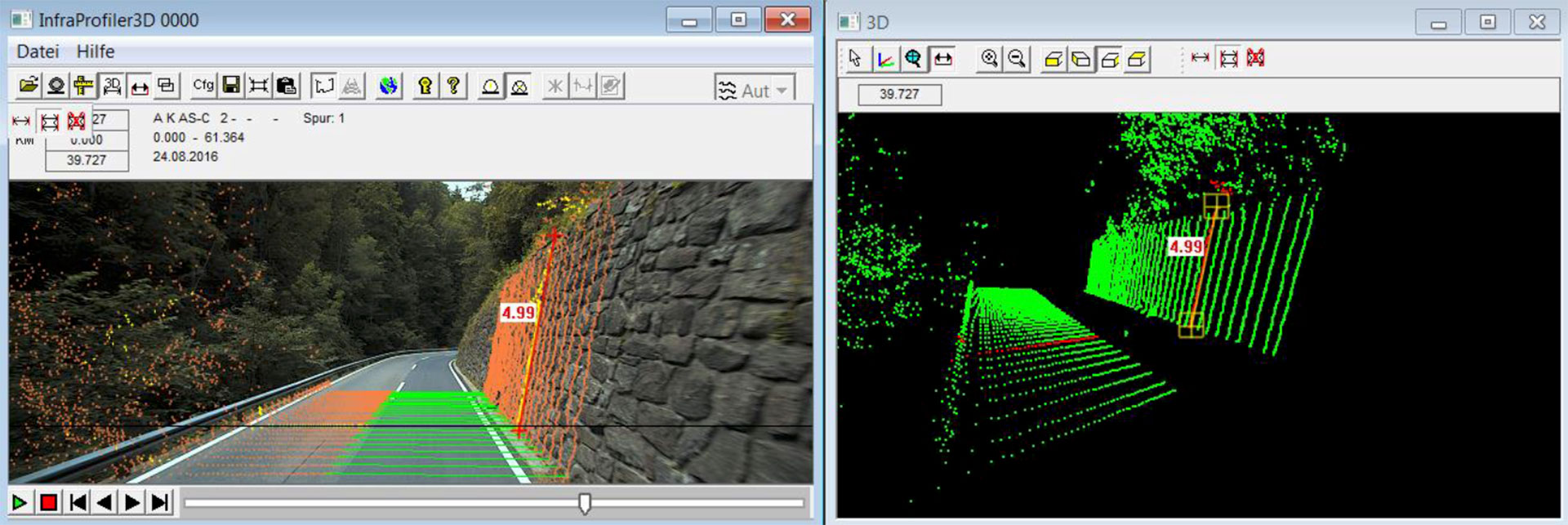Image resolution: width=1568 pixels, height=525 pixels.
Task: Click the Cfg configuration button
Action: click(x=203, y=86)
